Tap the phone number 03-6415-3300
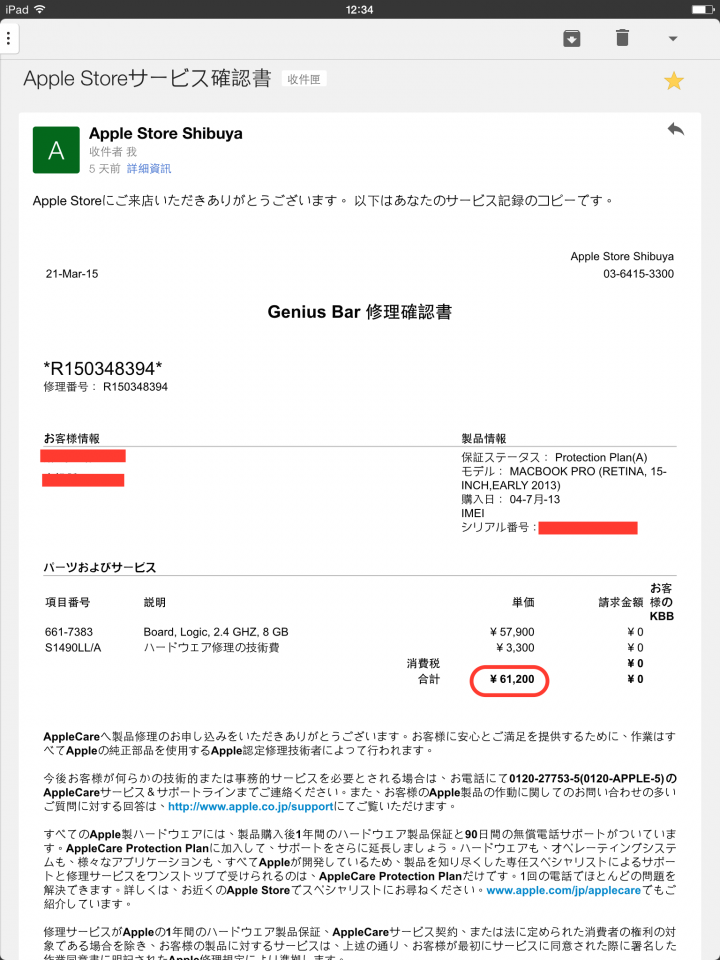The image size is (720, 960). click(639, 274)
